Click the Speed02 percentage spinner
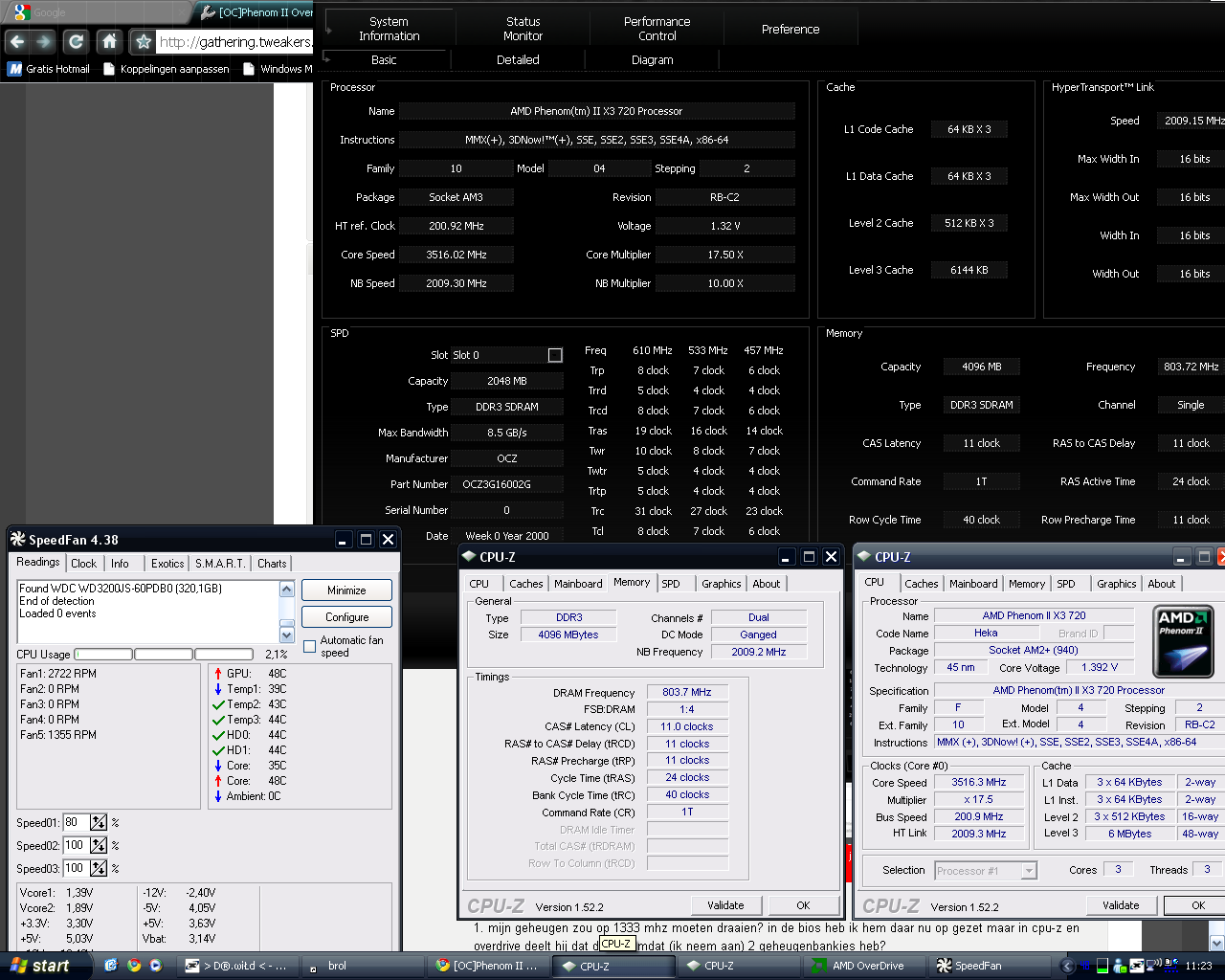The height and width of the screenshot is (980, 1225). tap(99, 845)
